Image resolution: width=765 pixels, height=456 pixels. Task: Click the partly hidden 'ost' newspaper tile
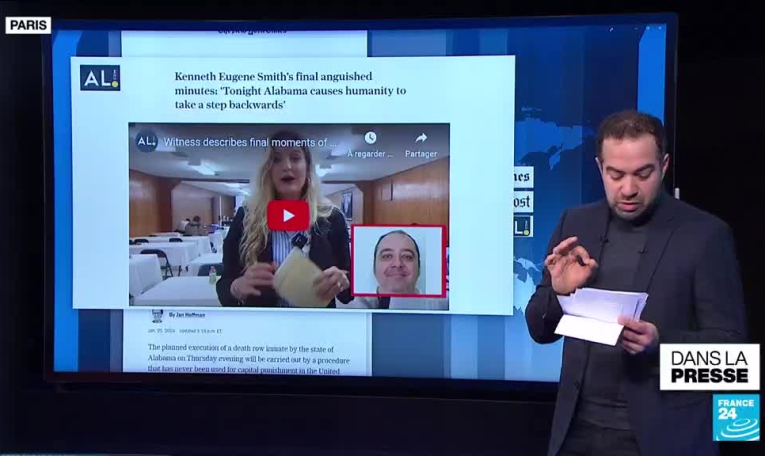click(x=523, y=202)
